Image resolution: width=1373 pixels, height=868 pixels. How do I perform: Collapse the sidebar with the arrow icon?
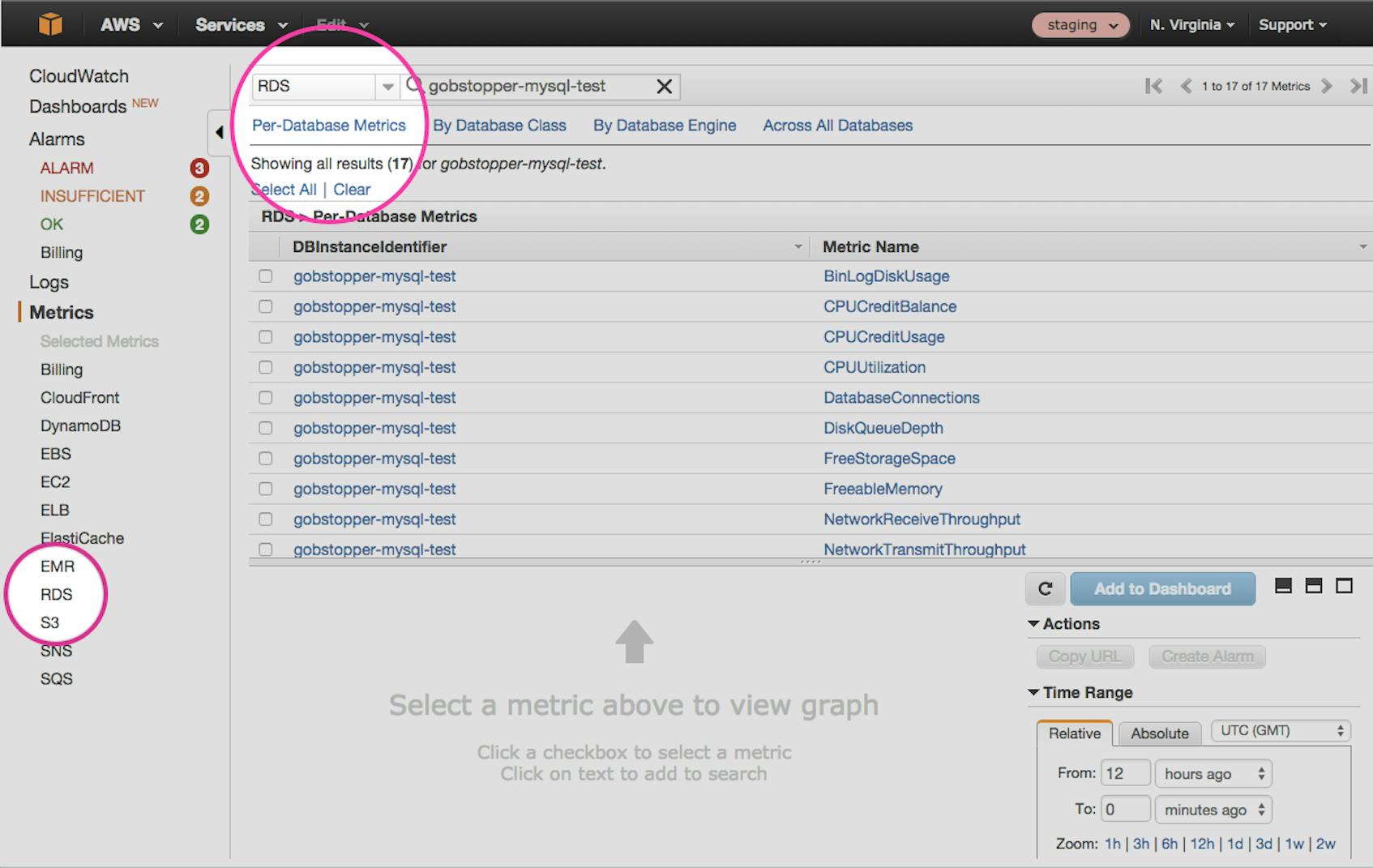pos(220,132)
